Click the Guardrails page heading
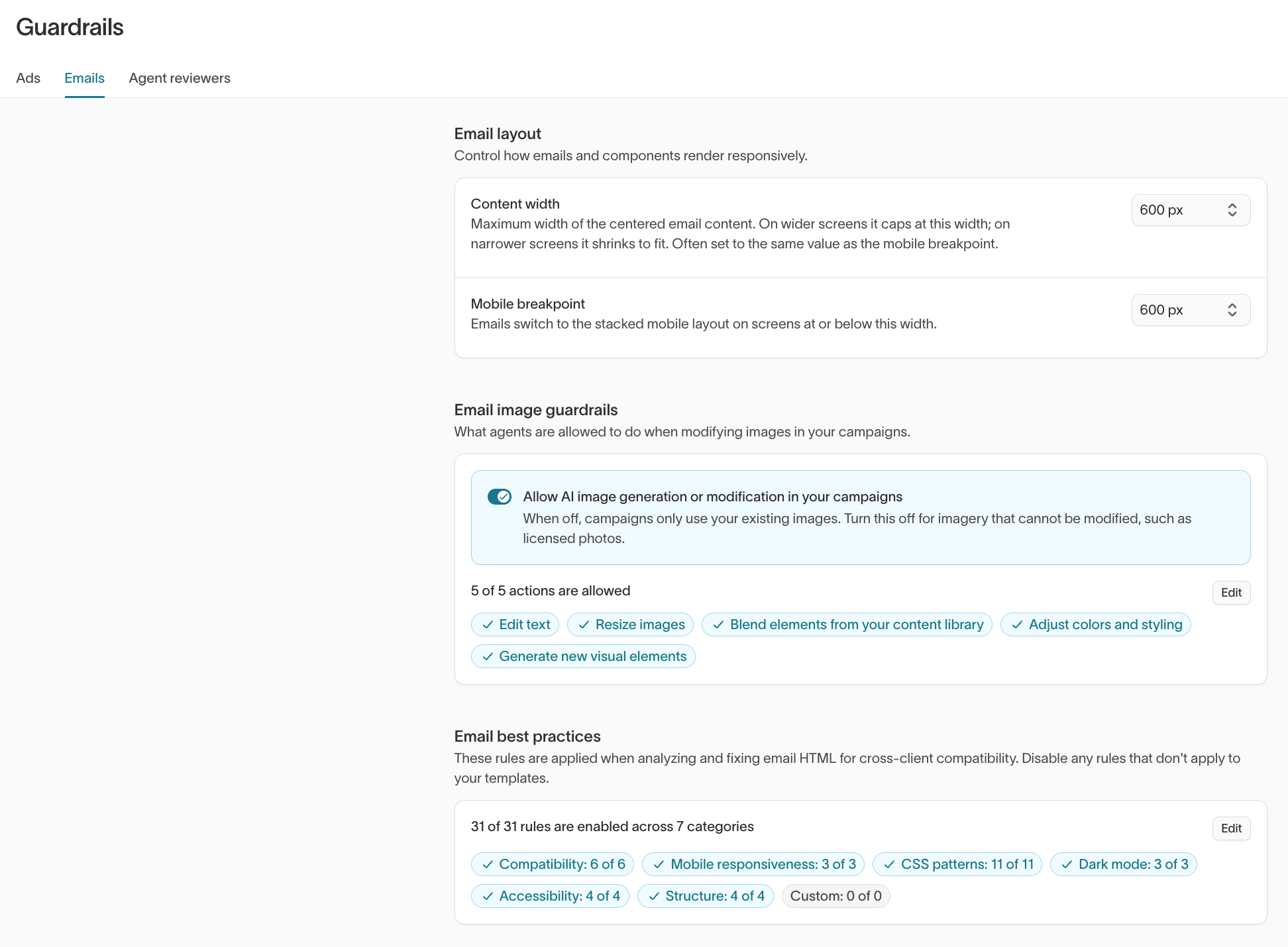This screenshot has height=947, width=1288. point(70,27)
